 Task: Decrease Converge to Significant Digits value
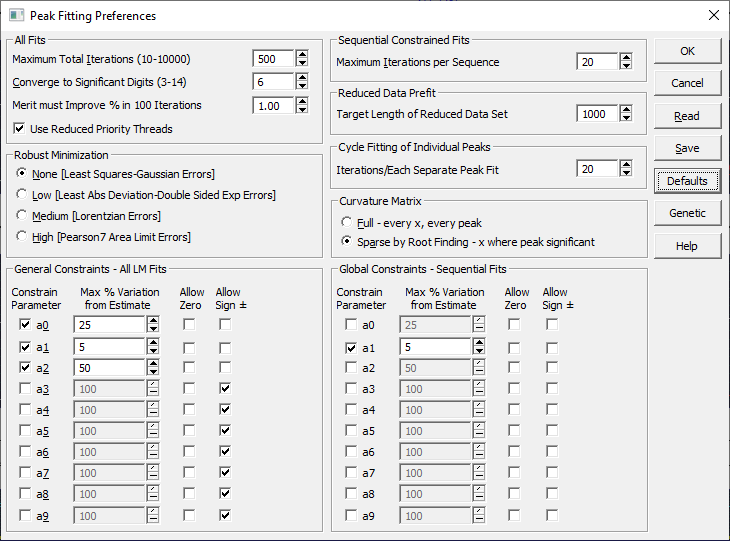coord(302,87)
